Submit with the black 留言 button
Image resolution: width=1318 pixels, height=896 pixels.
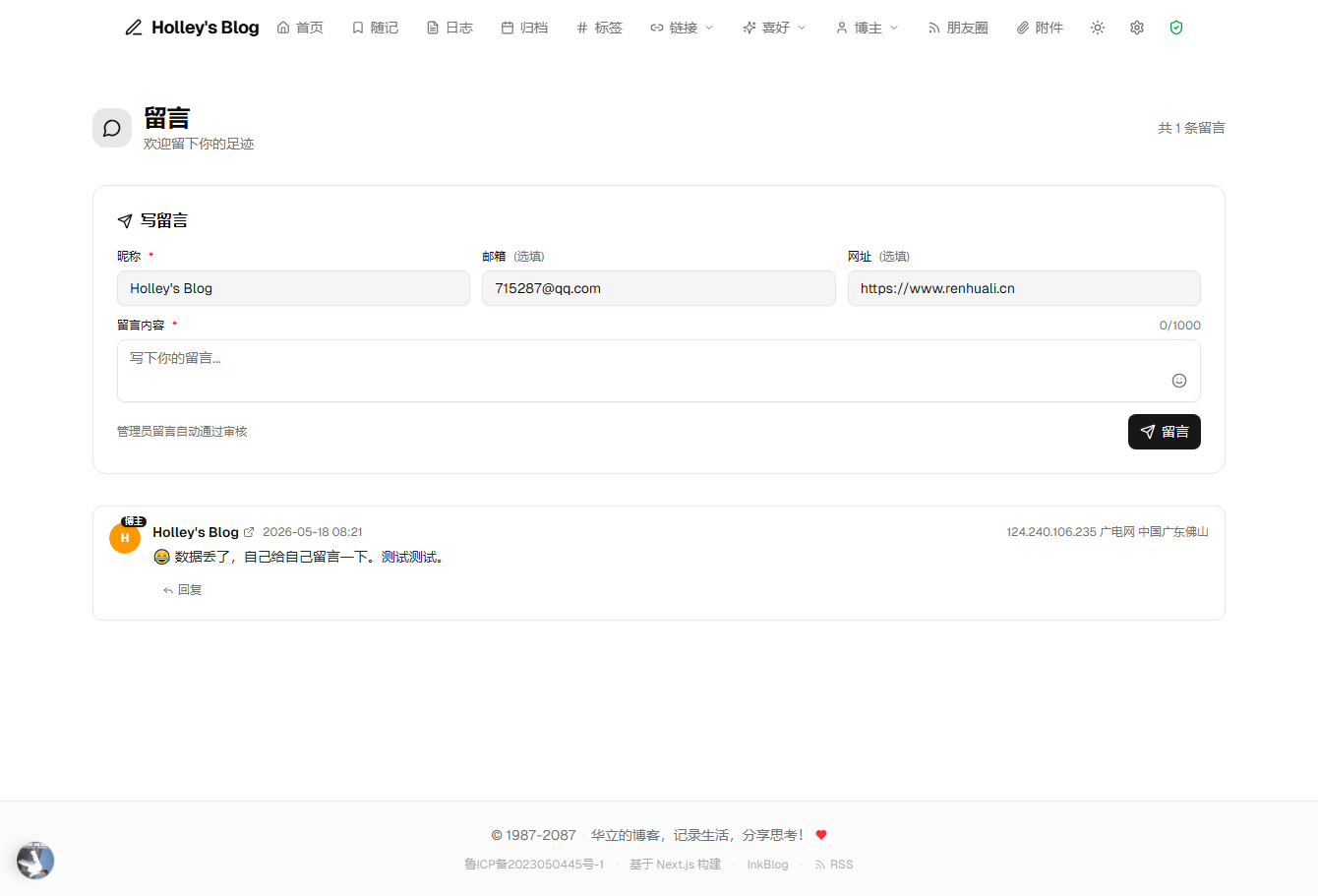point(1165,432)
